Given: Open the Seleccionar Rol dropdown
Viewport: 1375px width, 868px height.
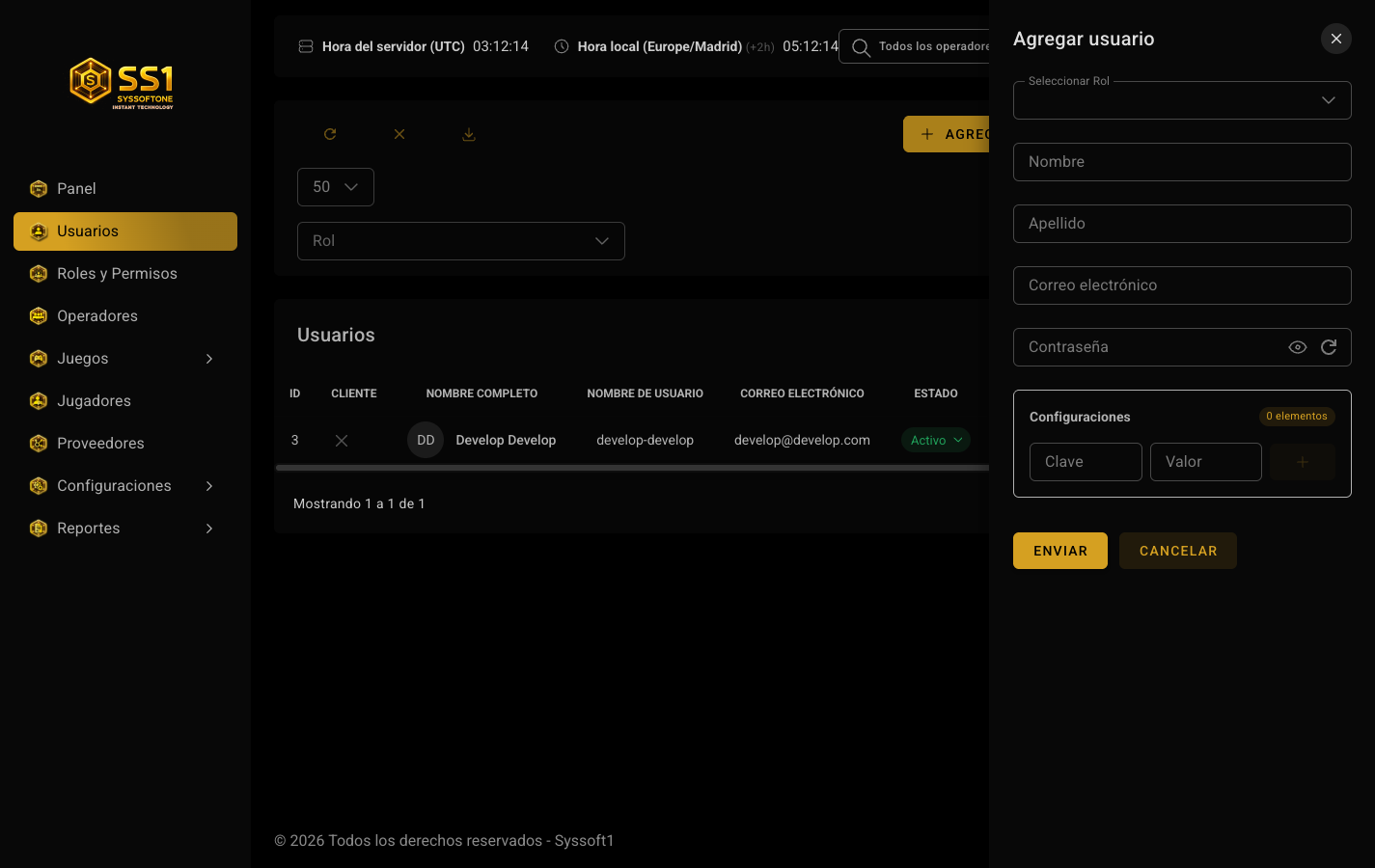Looking at the screenshot, I should (x=1182, y=100).
